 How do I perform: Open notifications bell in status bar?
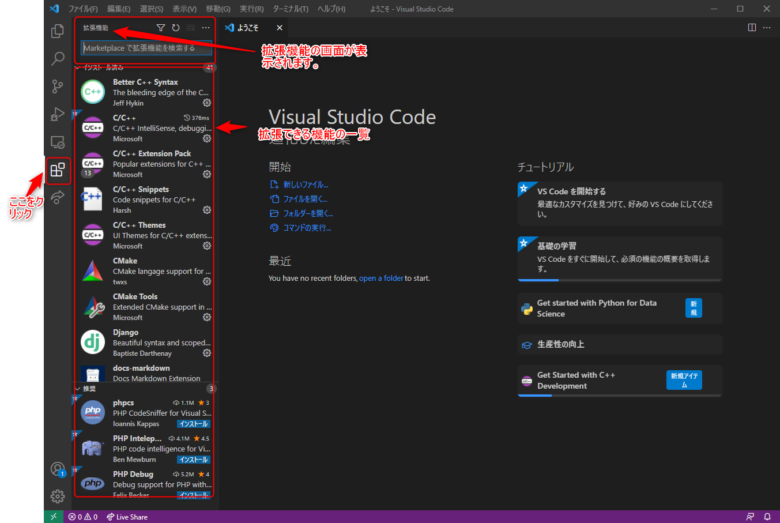point(767,517)
